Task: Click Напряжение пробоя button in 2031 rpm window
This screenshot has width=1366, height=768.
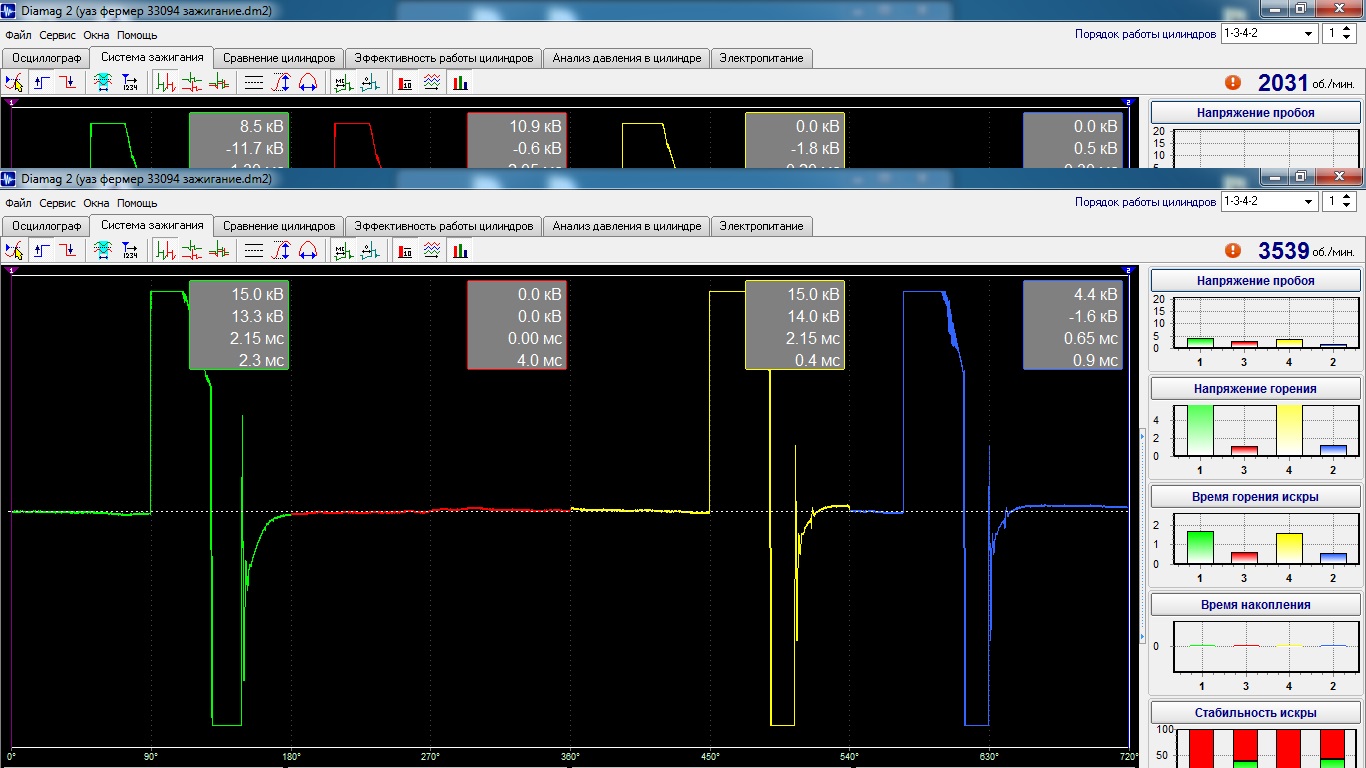Action: pos(1255,113)
